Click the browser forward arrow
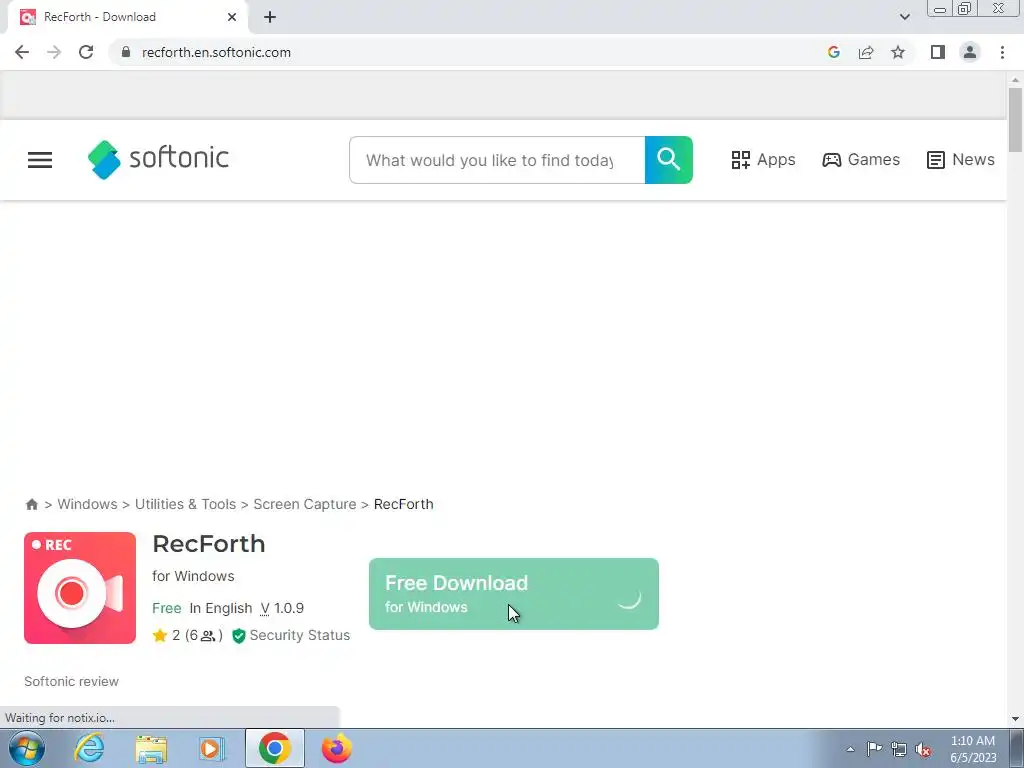 tap(54, 52)
